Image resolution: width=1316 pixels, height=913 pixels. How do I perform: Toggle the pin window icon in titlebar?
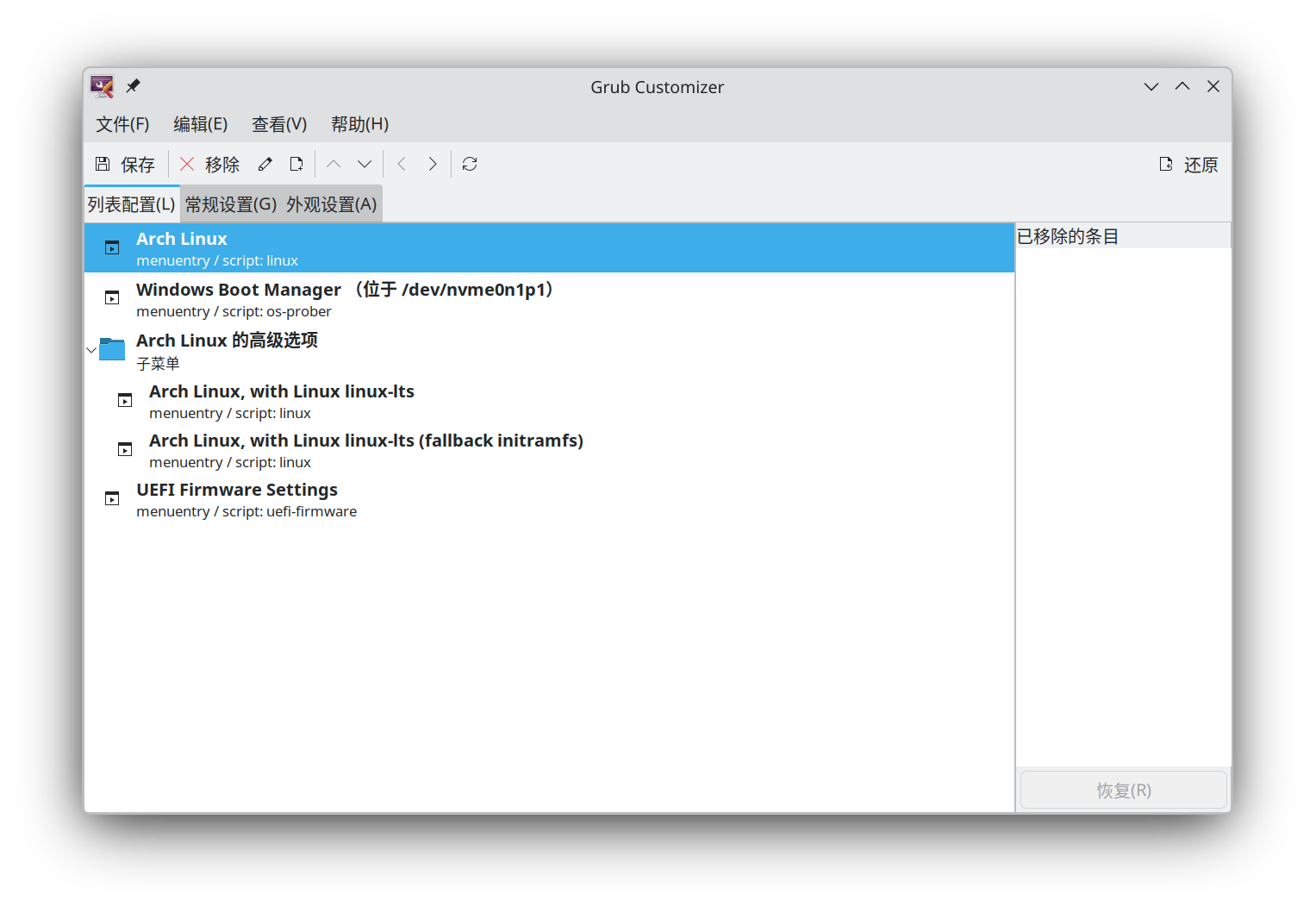tap(133, 86)
